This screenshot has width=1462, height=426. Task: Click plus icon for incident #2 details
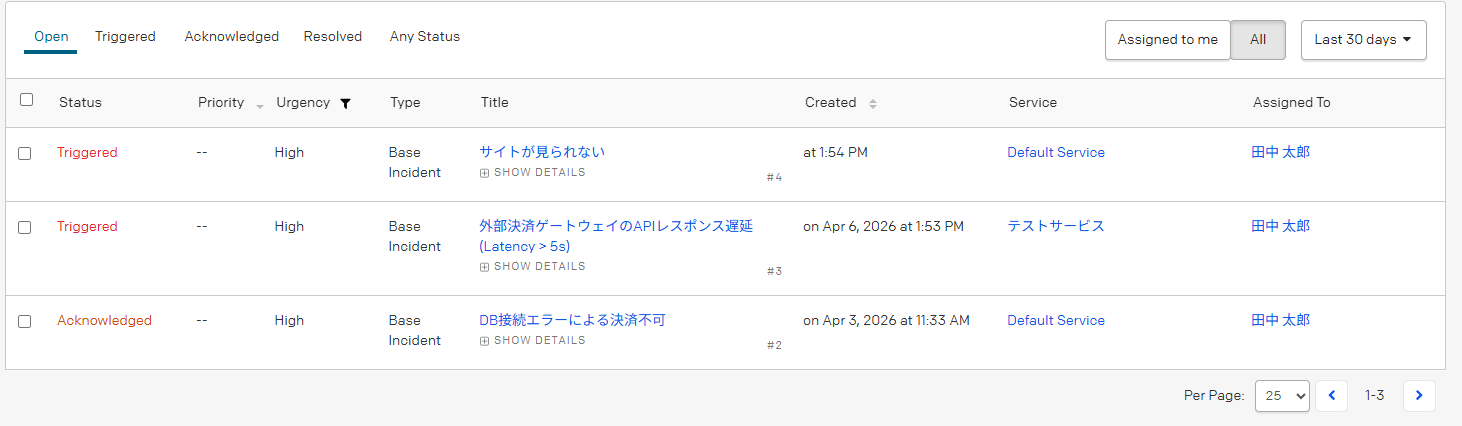point(485,341)
